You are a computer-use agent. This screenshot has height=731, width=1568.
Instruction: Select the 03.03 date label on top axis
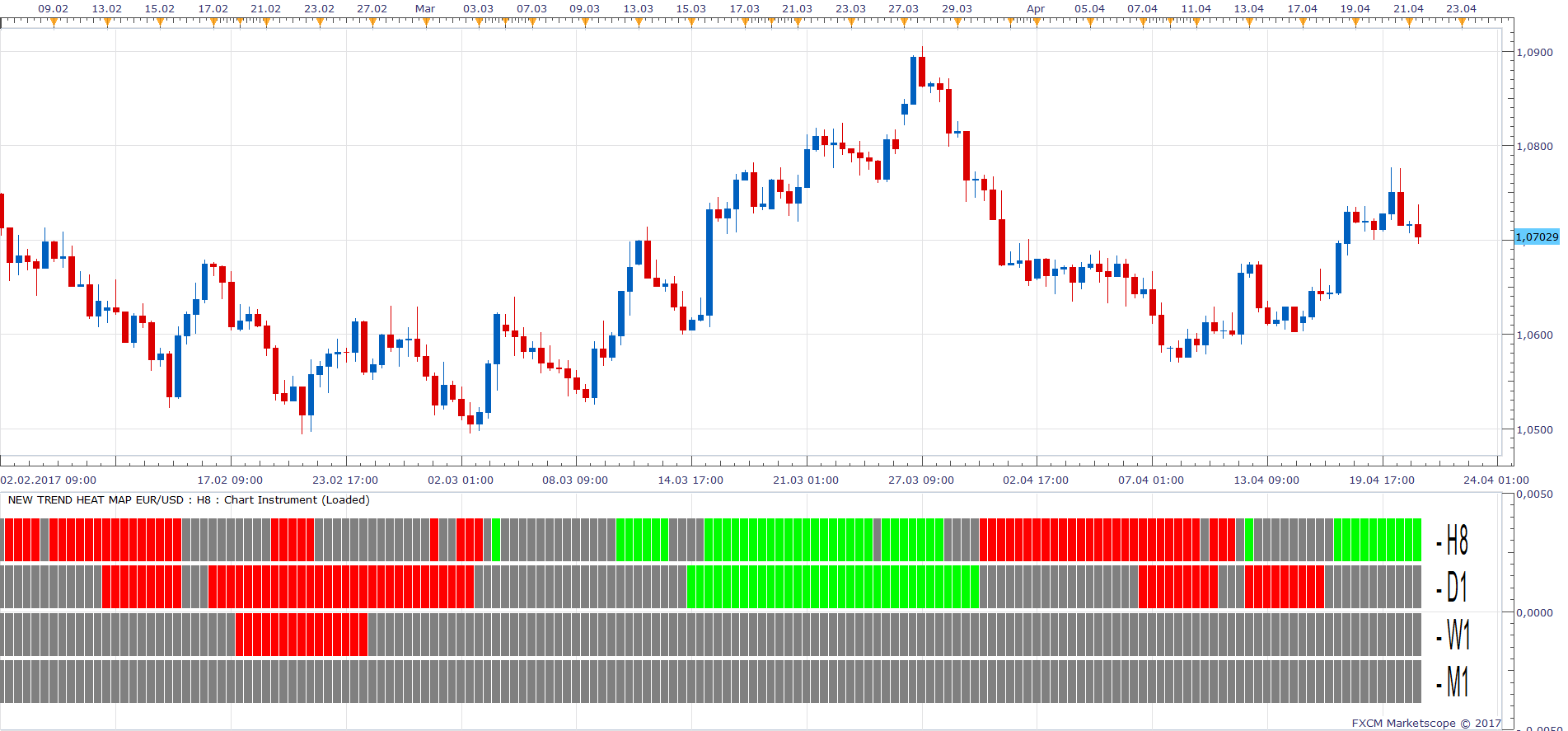479,8
